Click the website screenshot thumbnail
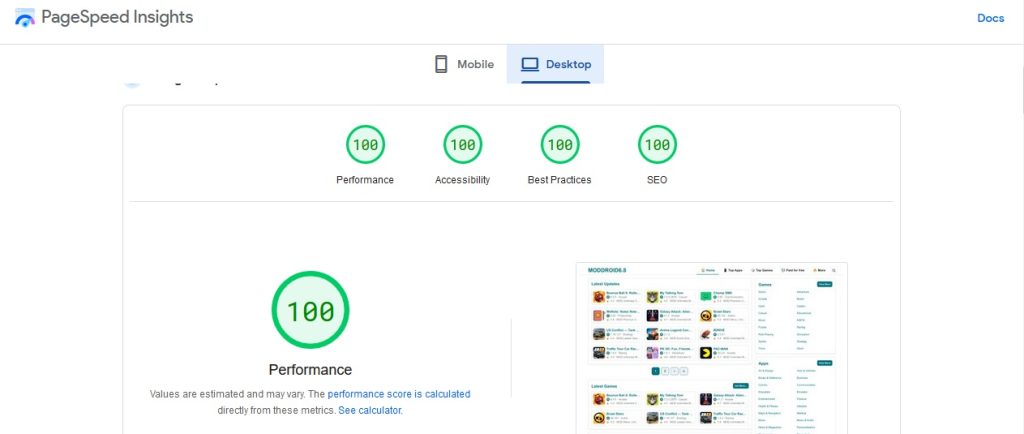The image size is (1024, 434). (x=712, y=348)
